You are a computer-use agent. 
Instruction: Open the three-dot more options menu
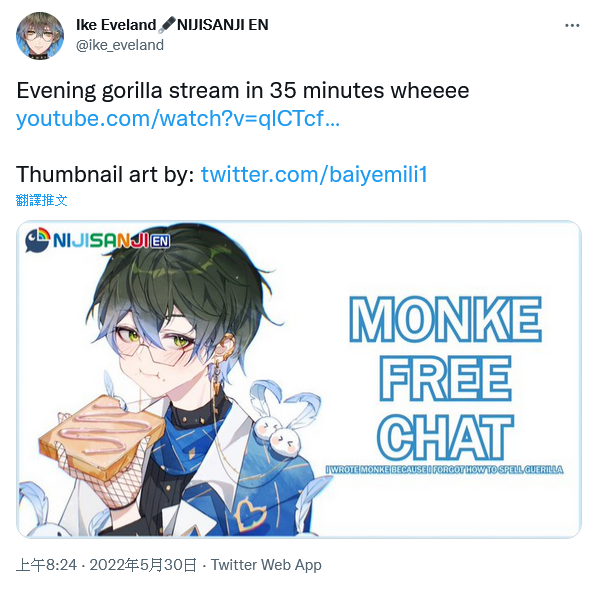pyautogui.click(x=572, y=26)
